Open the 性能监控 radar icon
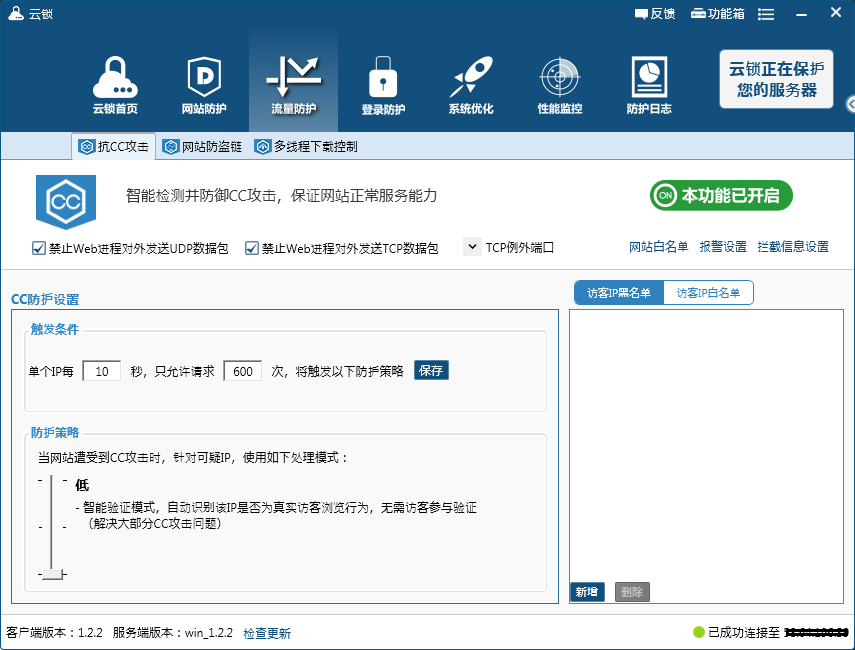The height and width of the screenshot is (650, 855). click(x=560, y=85)
